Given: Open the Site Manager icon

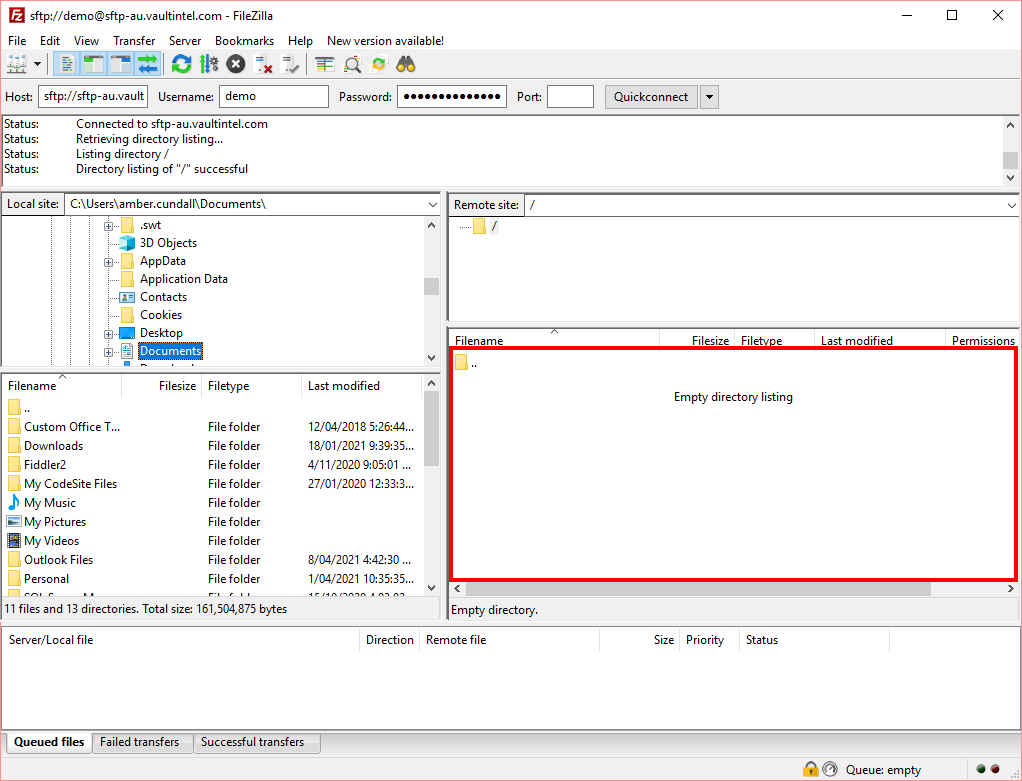Looking at the screenshot, I should 16,64.
